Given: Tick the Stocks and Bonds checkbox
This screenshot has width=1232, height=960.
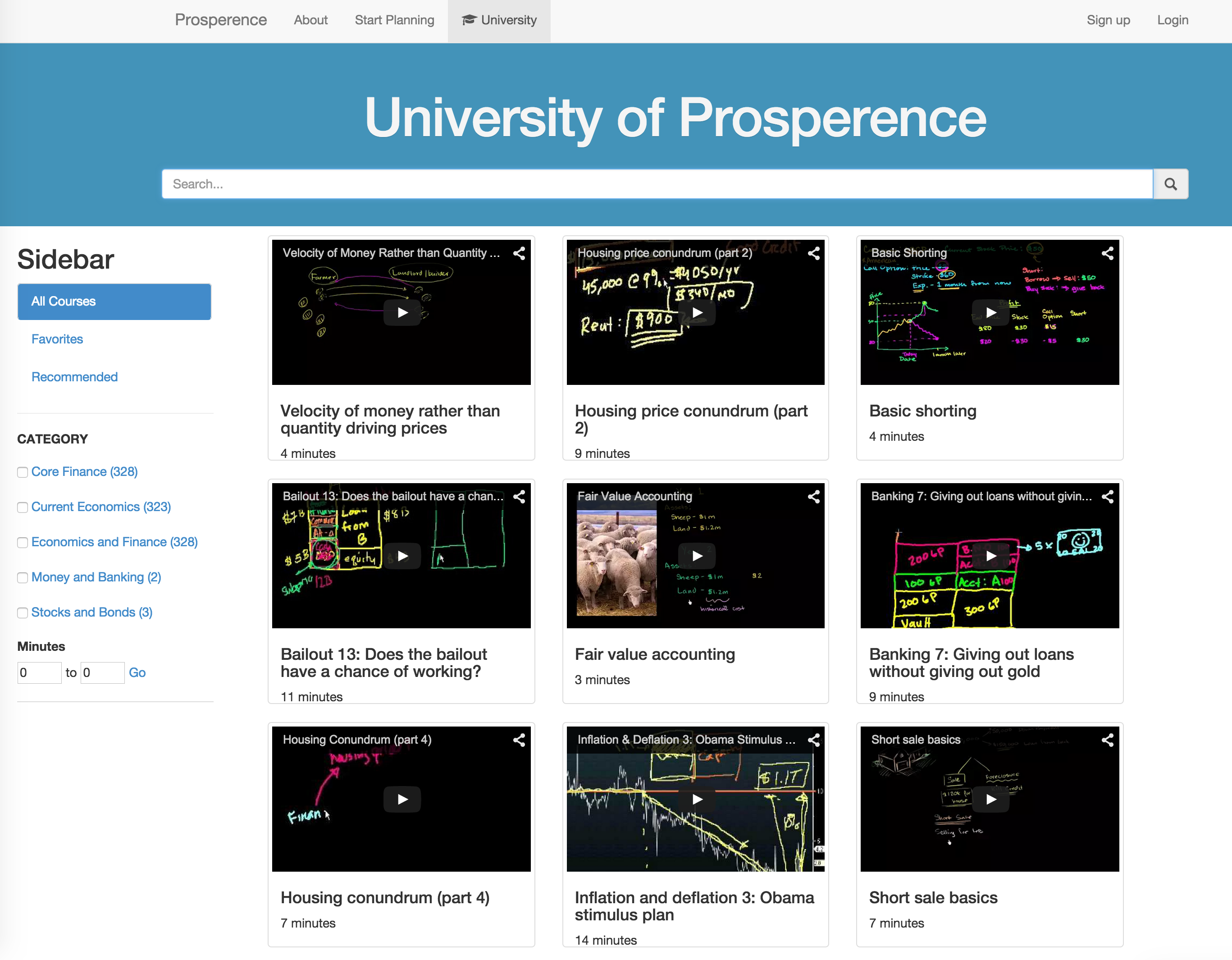Looking at the screenshot, I should 23,613.
